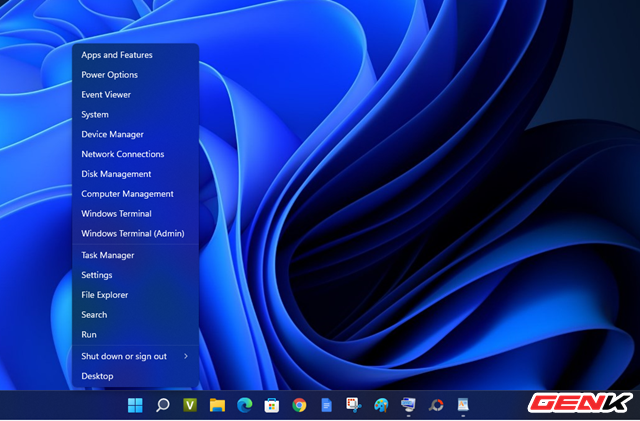Open File Explorer folder icon on taskbar

217,405
